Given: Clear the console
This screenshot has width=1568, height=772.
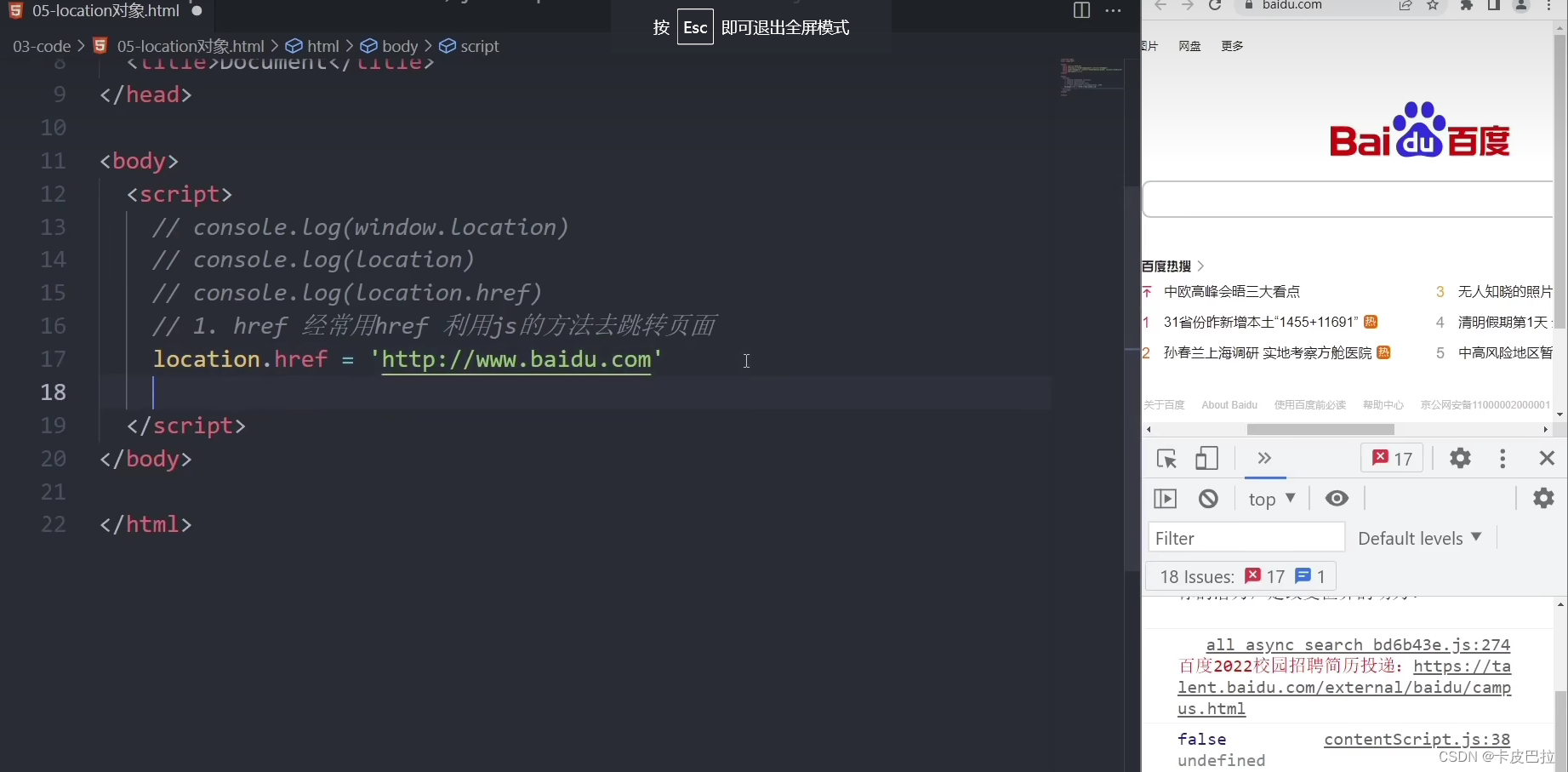Looking at the screenshot, I should coord(1208,498).
